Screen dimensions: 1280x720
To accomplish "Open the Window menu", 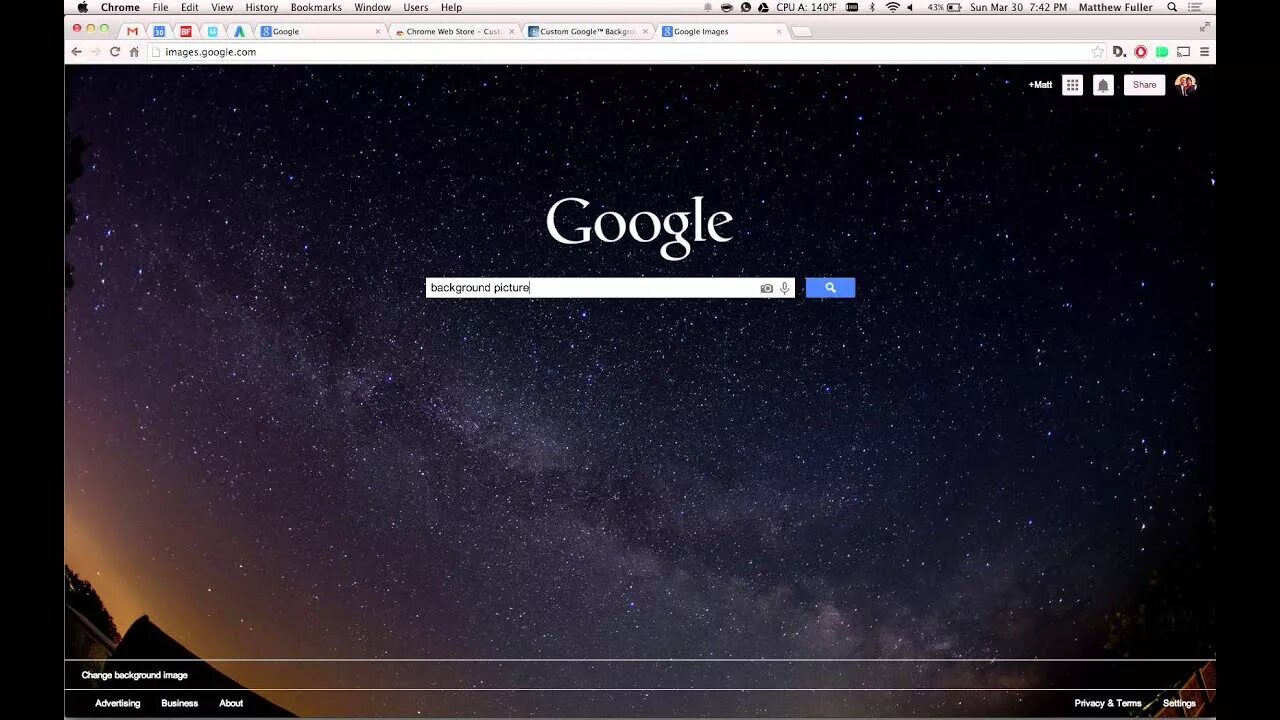I will 373,7.
